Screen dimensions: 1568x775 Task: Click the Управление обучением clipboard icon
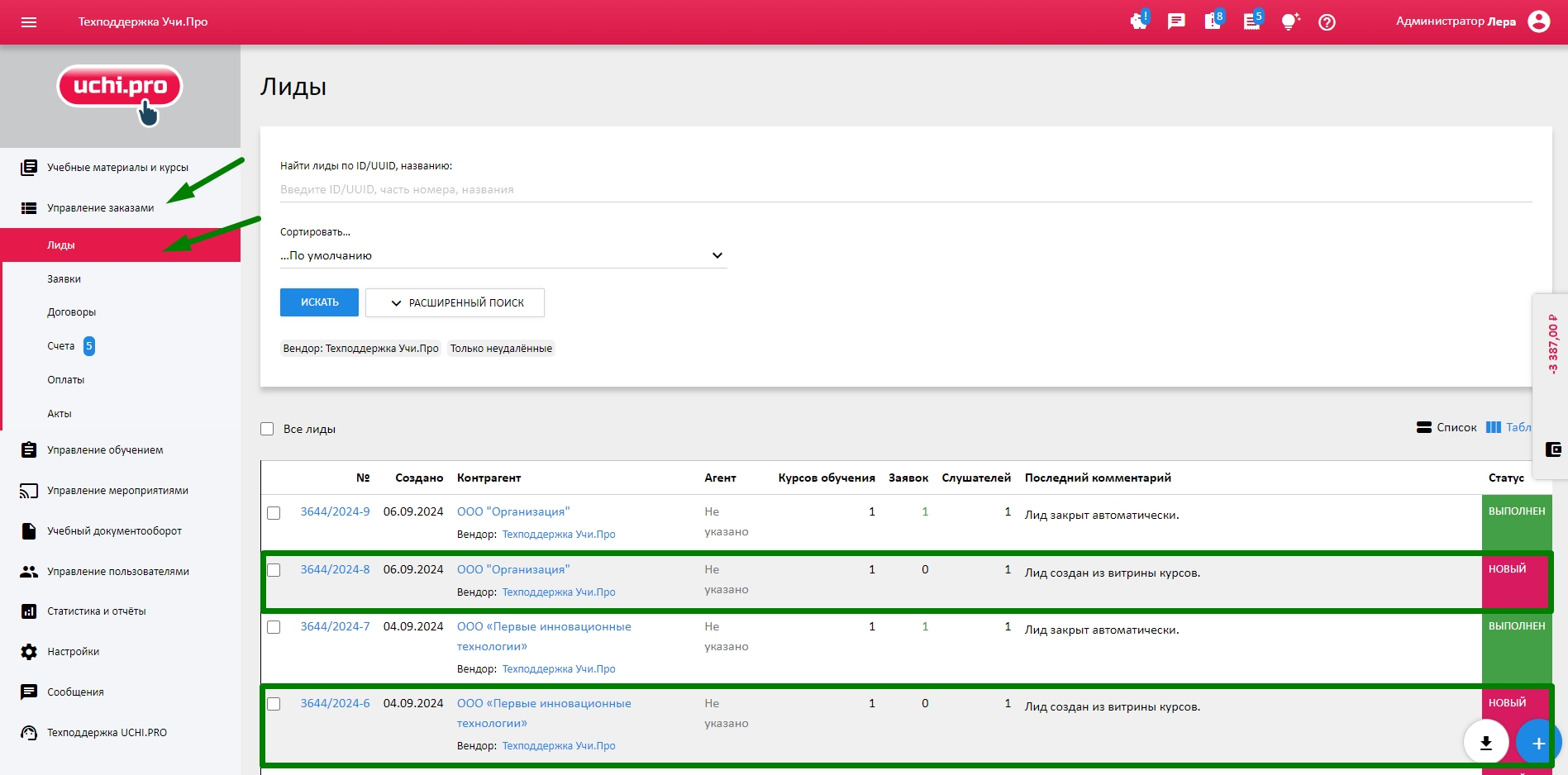[29, 450]
